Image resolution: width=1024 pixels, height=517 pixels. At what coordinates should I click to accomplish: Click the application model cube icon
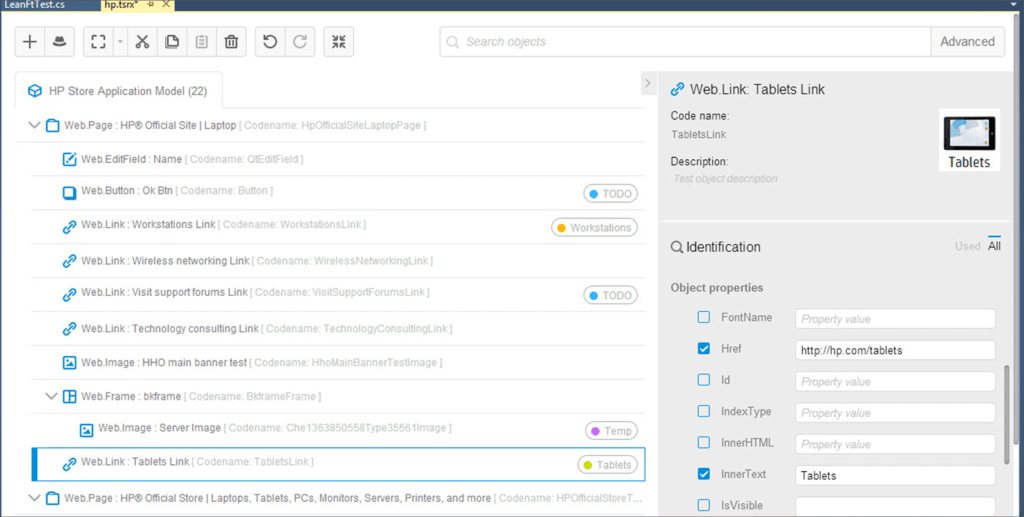tap(35, 91)
